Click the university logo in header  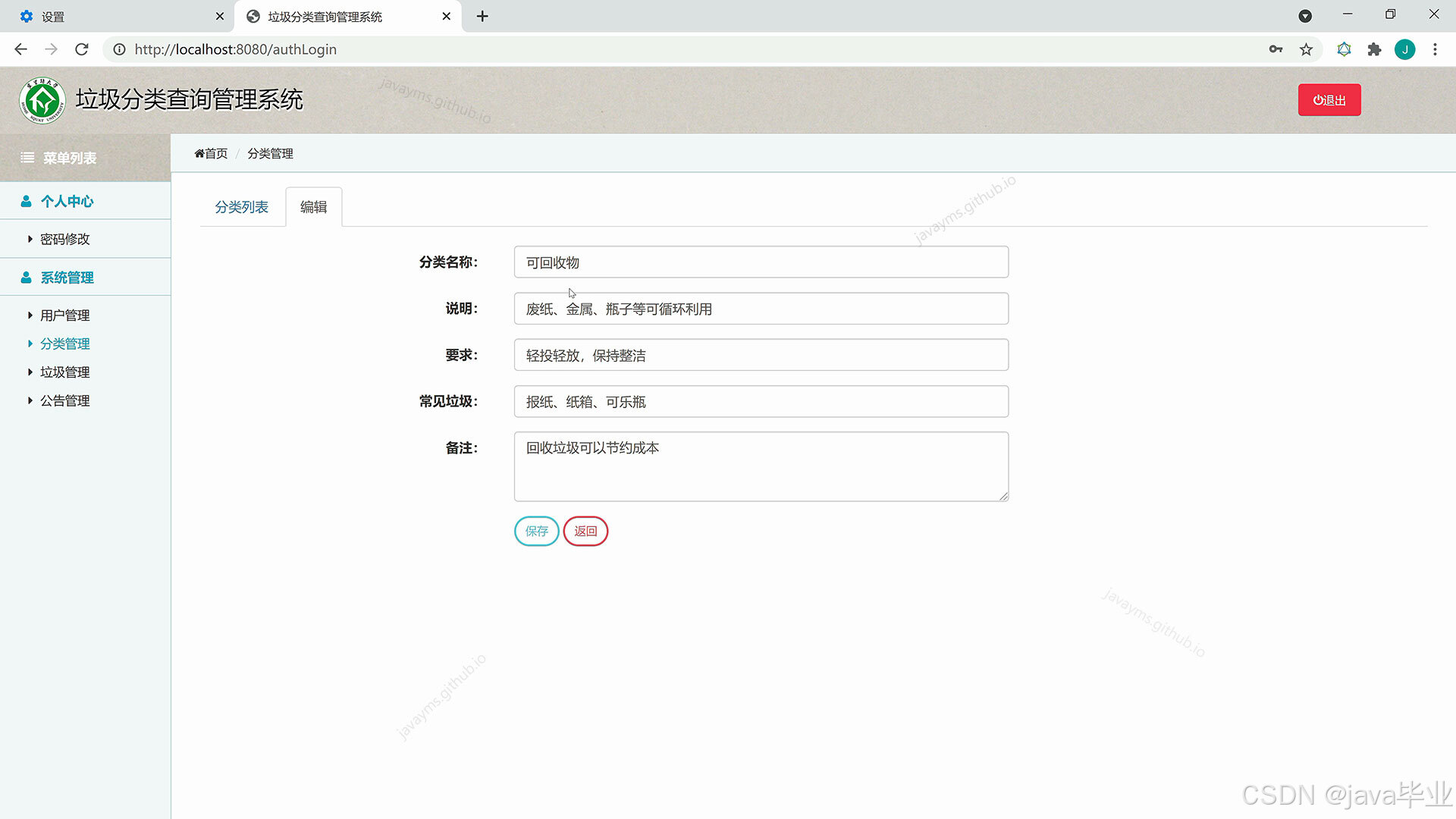tap(42, 100)
